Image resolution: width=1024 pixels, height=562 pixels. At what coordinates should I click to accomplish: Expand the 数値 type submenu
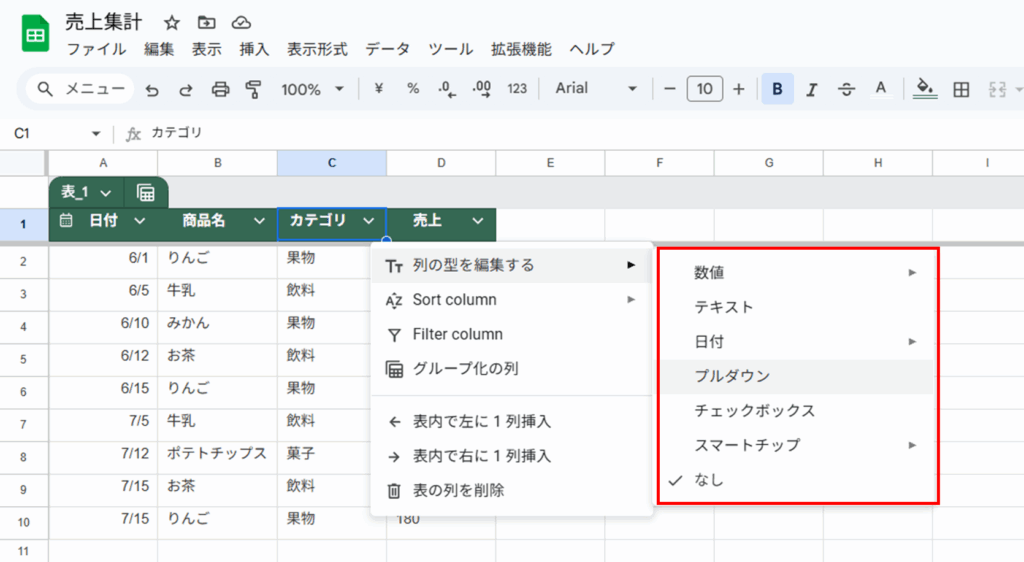pos(798,273)
